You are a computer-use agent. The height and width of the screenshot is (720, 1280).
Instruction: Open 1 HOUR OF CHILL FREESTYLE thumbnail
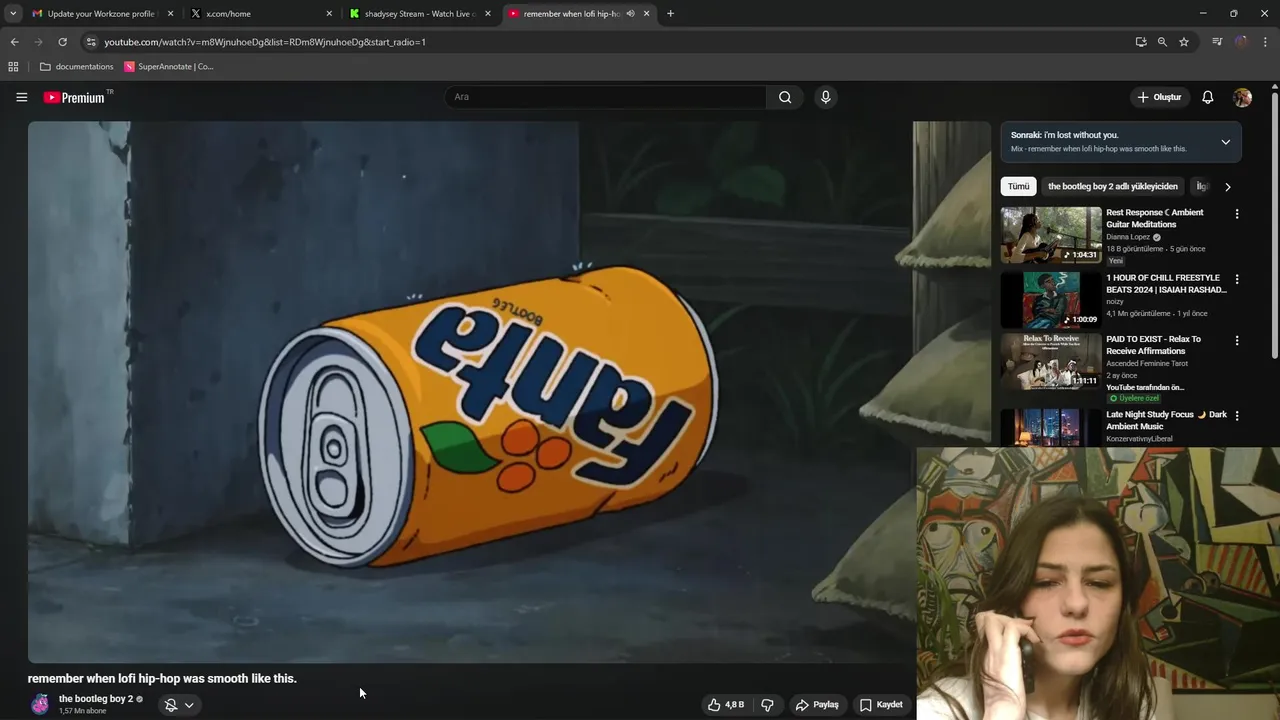(1051, 300)
